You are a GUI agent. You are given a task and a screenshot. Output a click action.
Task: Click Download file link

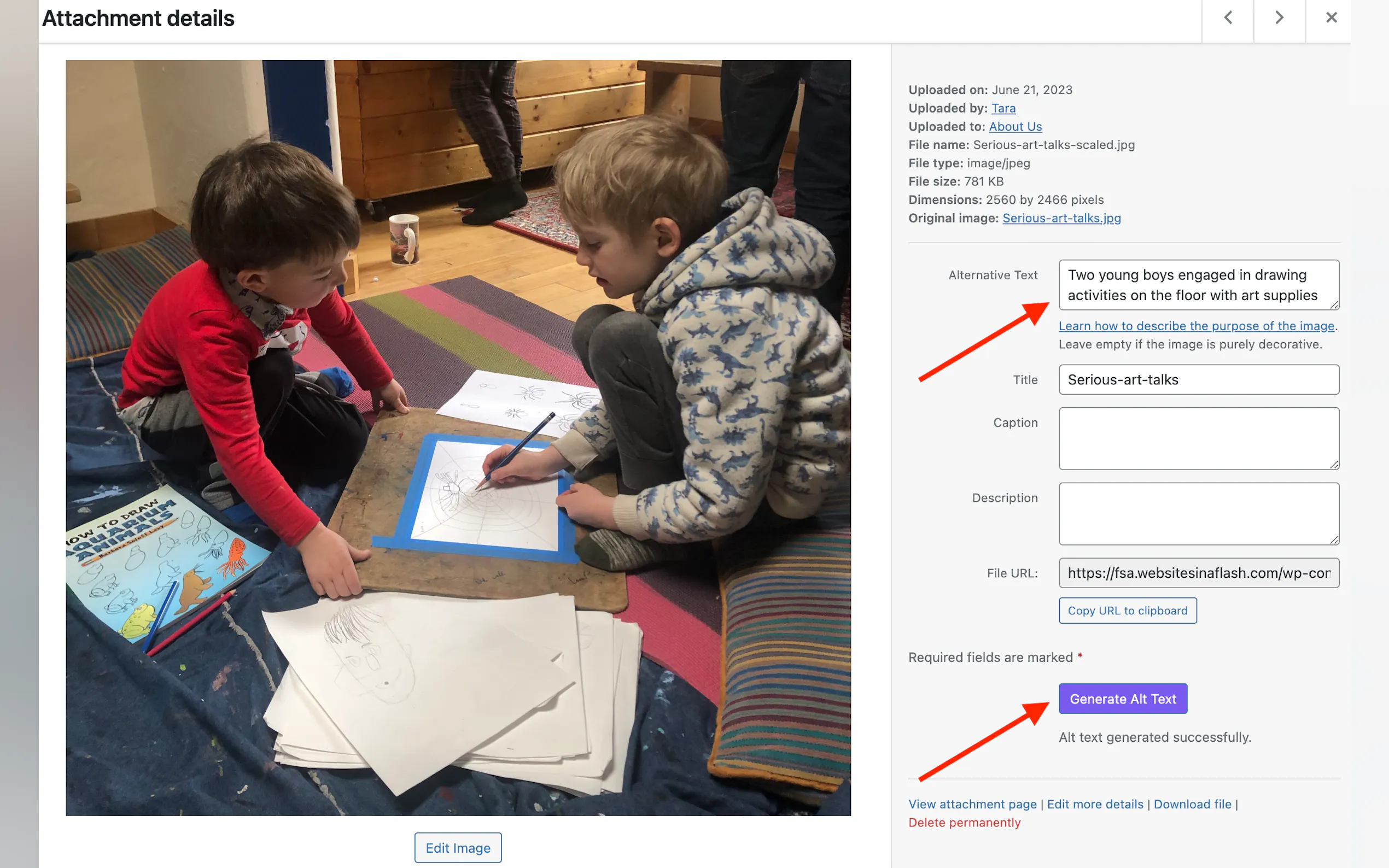pyautogui.click(x=1192, y=804)
